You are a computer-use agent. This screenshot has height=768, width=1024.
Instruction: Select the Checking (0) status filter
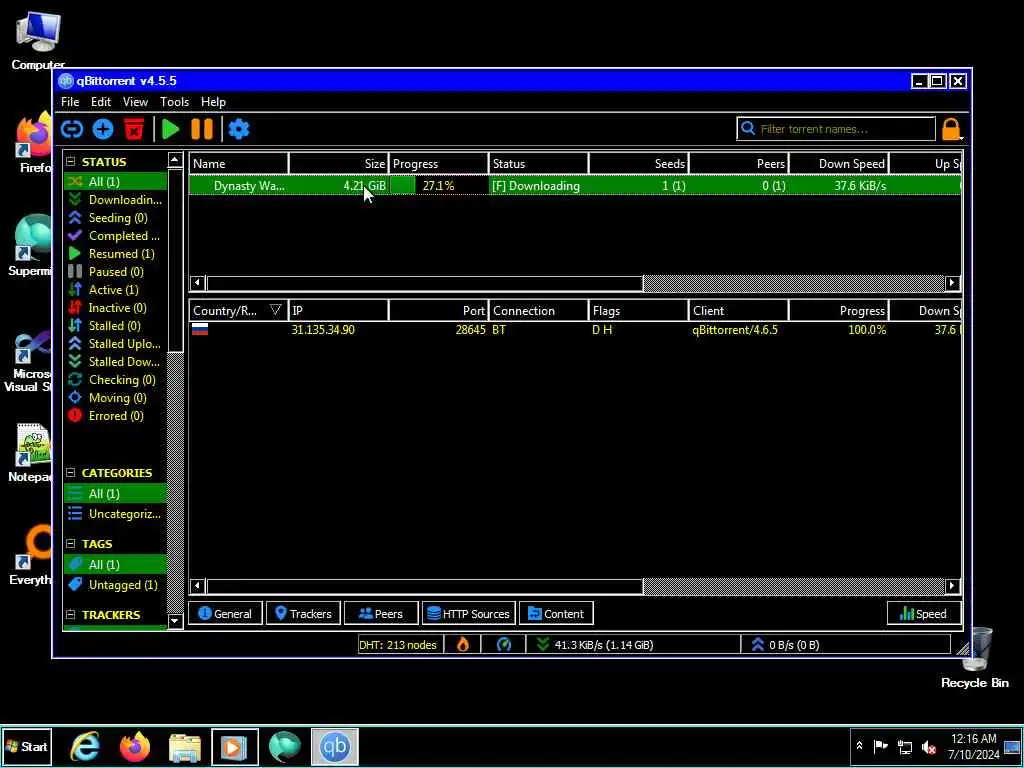[115, 379]
